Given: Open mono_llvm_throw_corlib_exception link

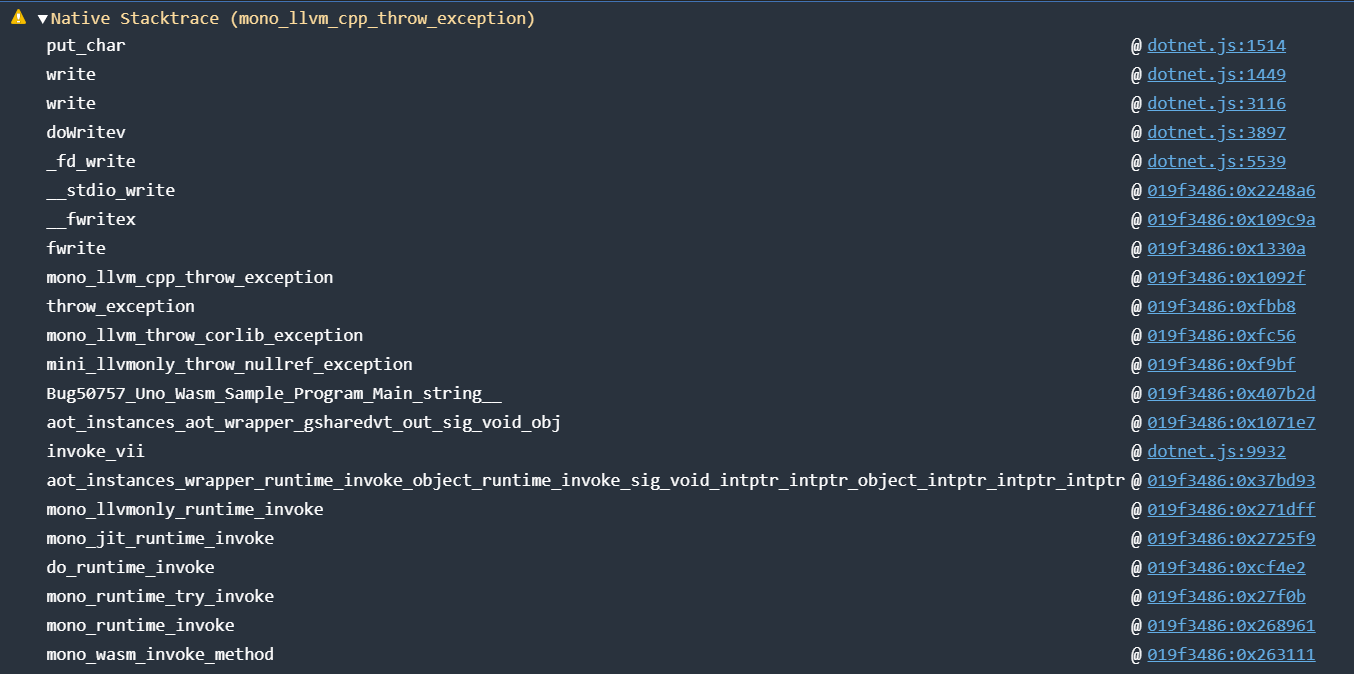Looking at the screenshot, I should 1221,335.
